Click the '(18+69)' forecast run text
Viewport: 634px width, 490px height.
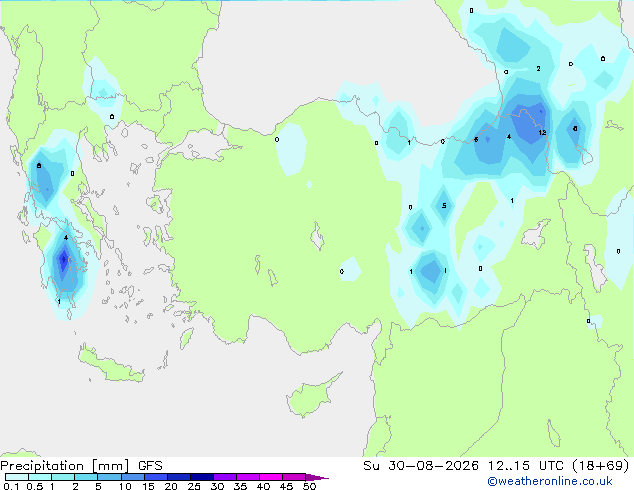pyautogui.click(x=601, y=466)
